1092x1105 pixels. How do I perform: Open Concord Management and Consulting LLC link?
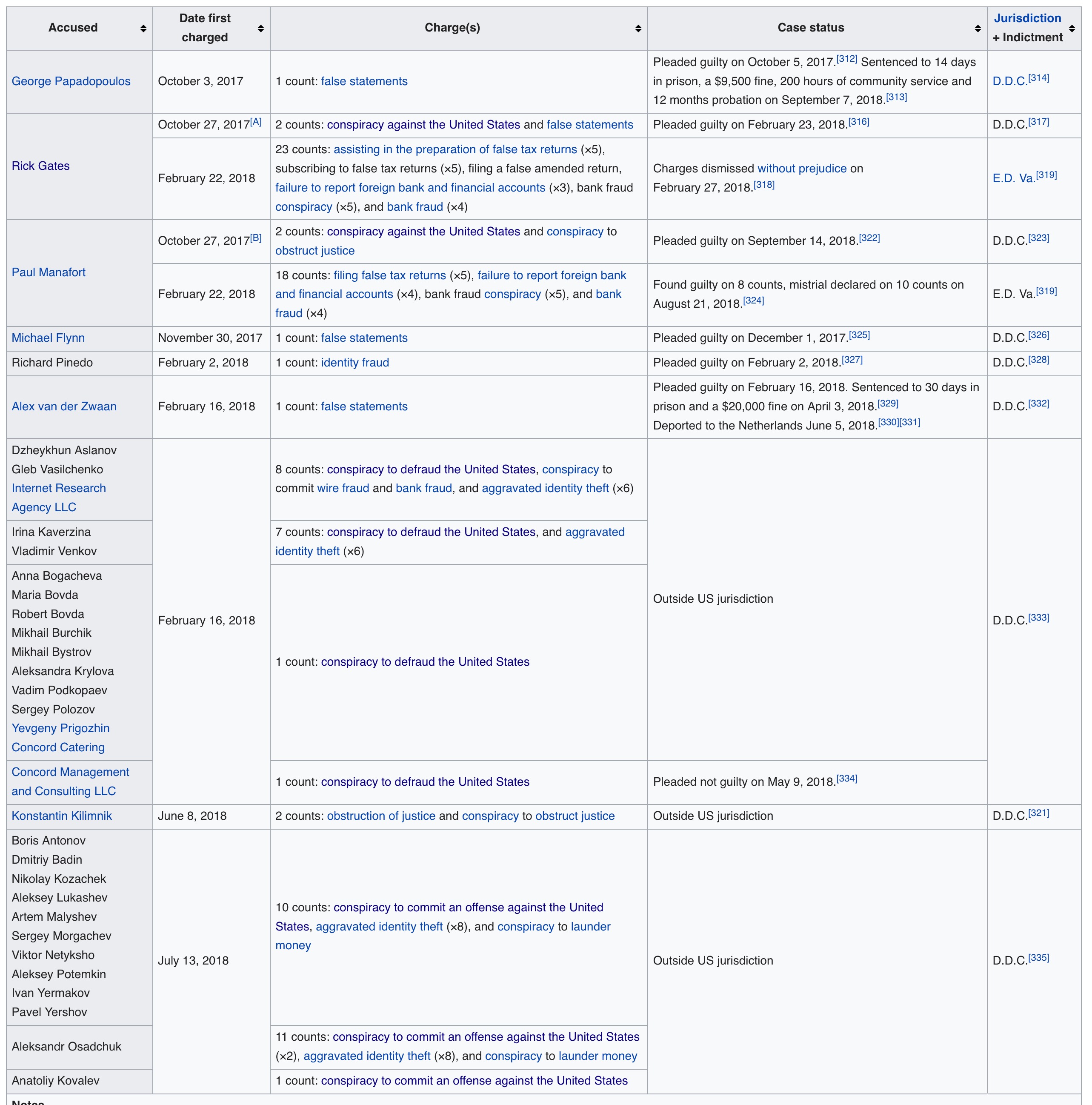click(x=70, y=772)
